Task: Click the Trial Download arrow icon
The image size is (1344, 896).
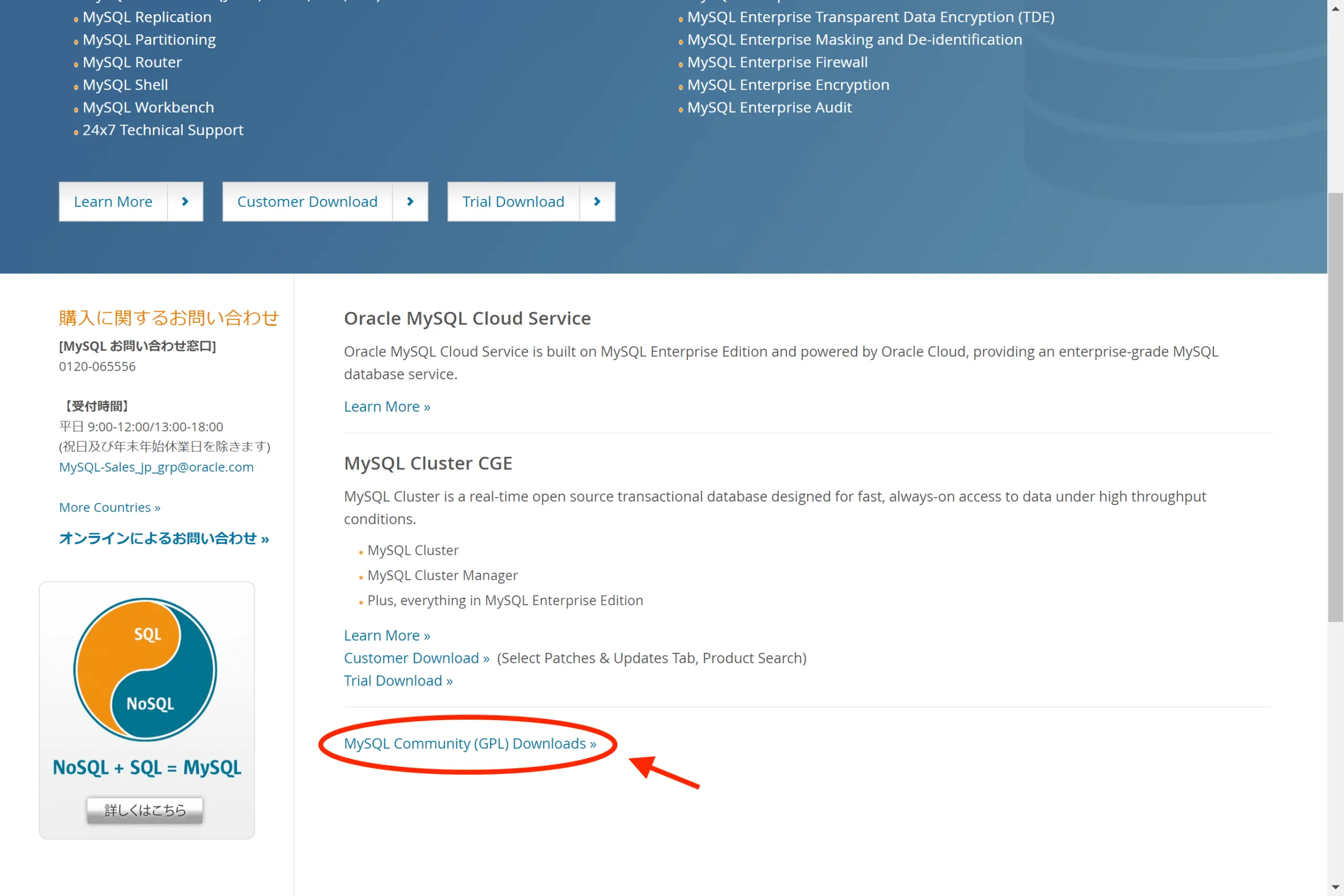Action: tap(597, 202)
